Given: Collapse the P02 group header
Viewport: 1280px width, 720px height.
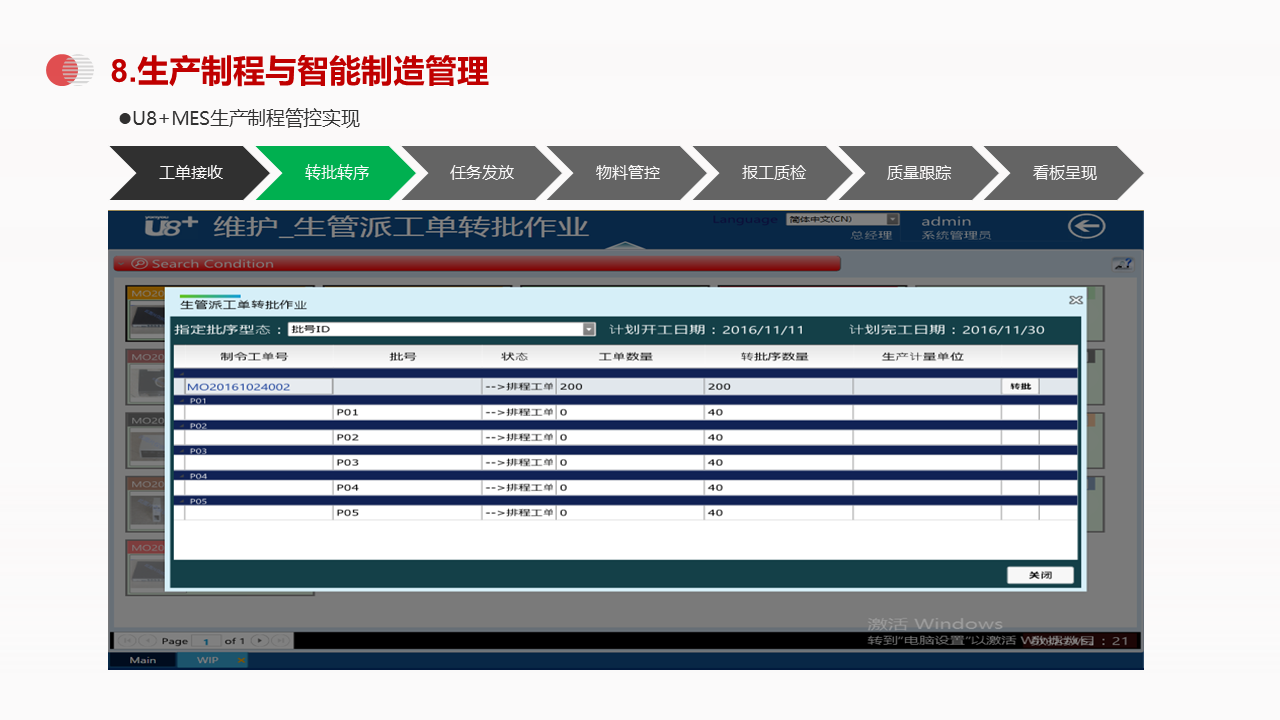Looking at the screenshot, I should [x=181, y=426].
